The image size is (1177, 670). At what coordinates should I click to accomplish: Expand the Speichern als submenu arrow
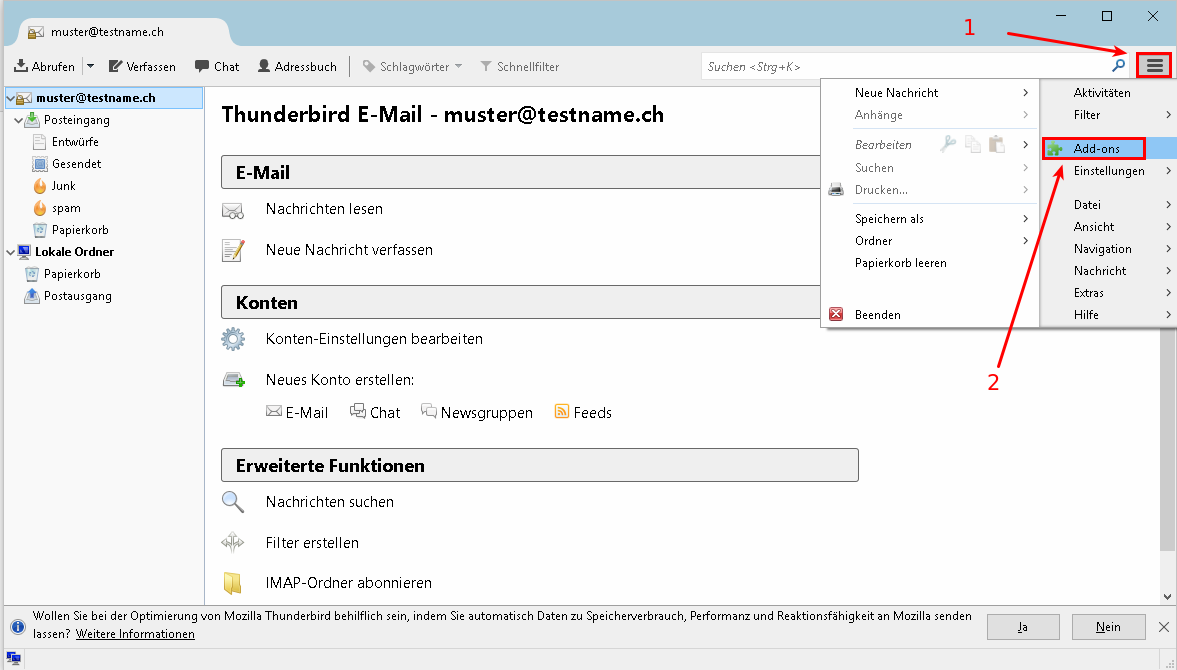coord(1025,218)
